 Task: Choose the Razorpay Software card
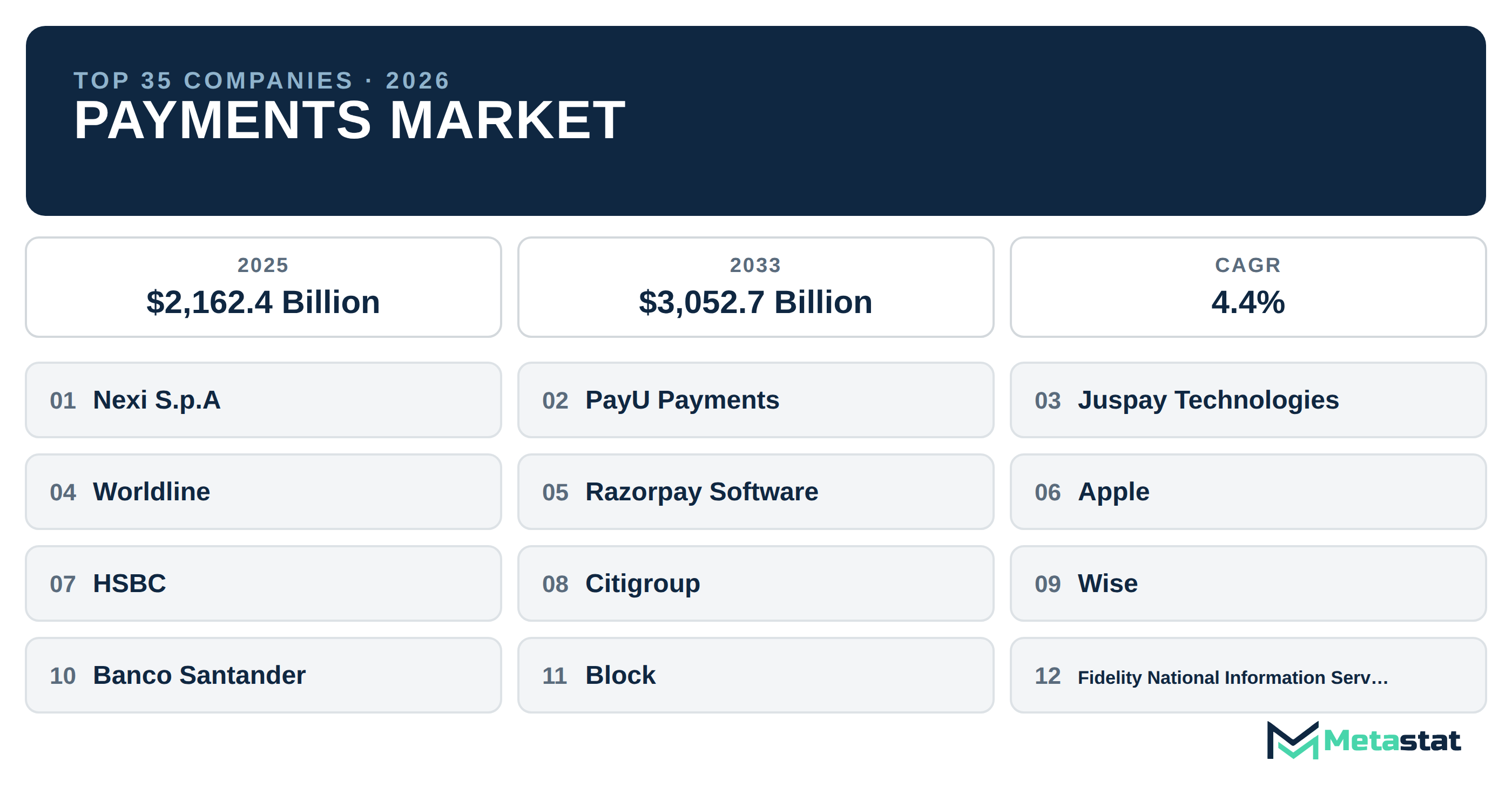pyautogui.click(x=755, y=492)
